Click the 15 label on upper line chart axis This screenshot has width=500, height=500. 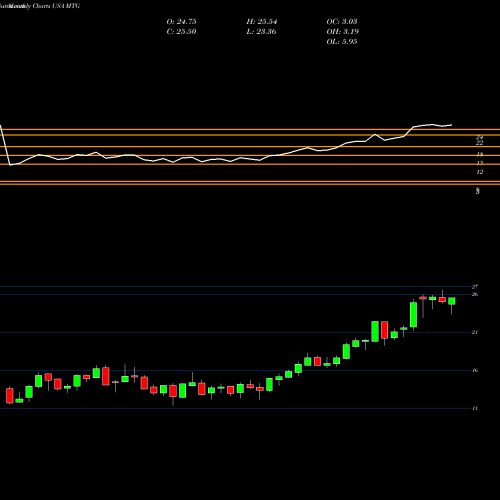tap(480, 163)
